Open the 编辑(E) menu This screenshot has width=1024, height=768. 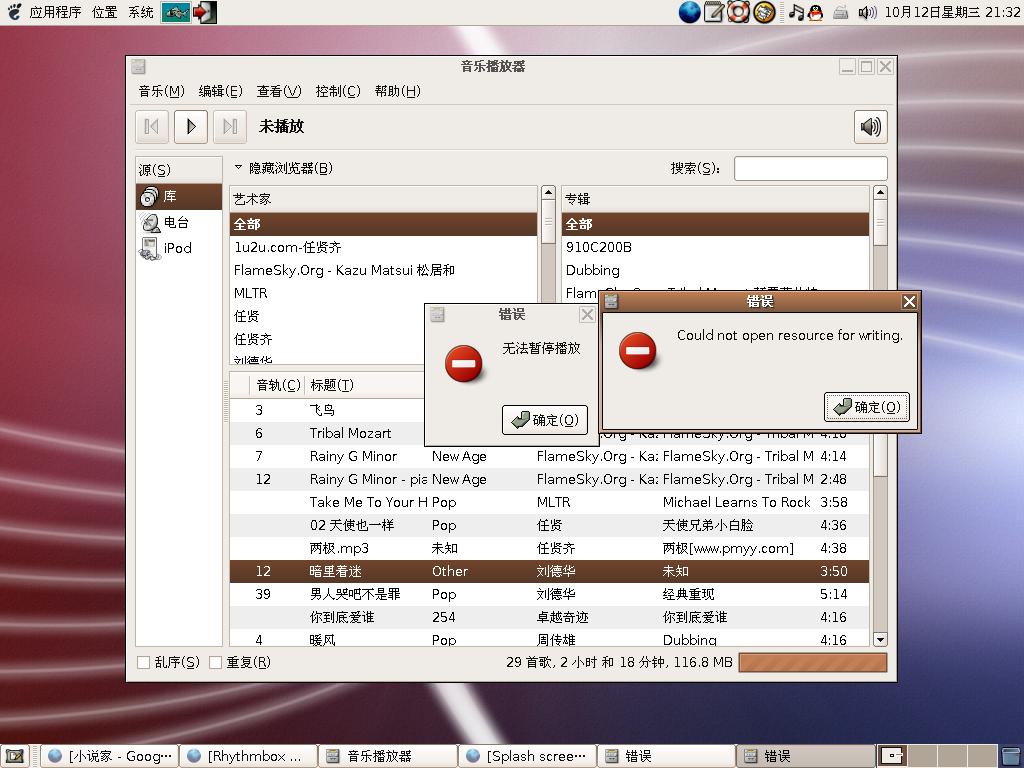pos(220,91)
